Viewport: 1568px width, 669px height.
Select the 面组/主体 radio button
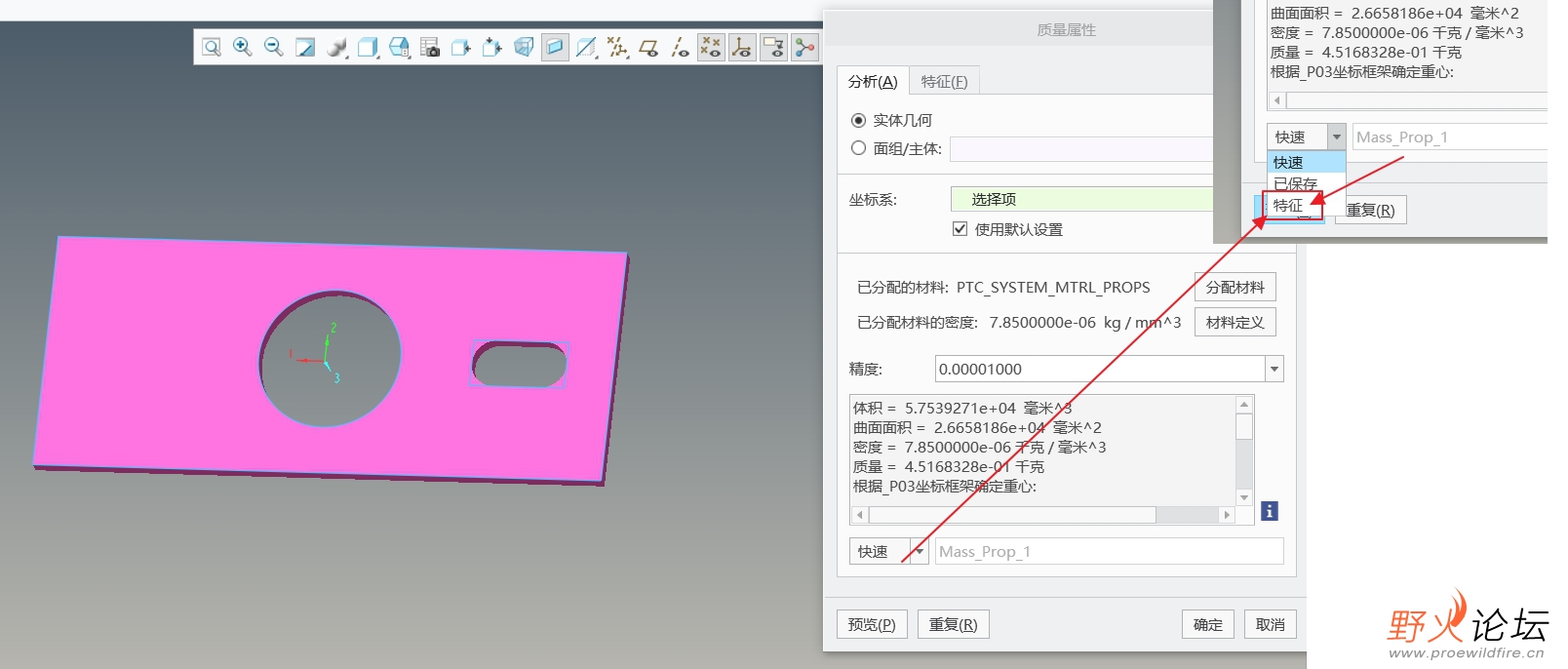[858, 148]
